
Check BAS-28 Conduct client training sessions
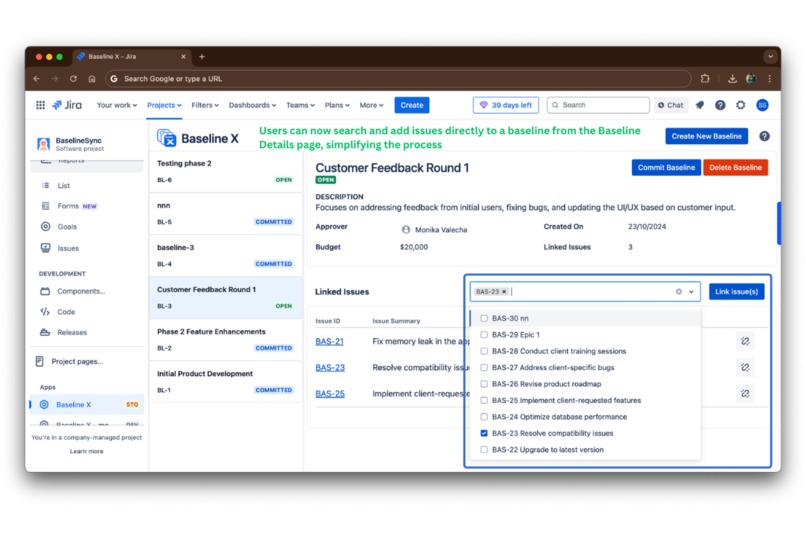[484, 351]
